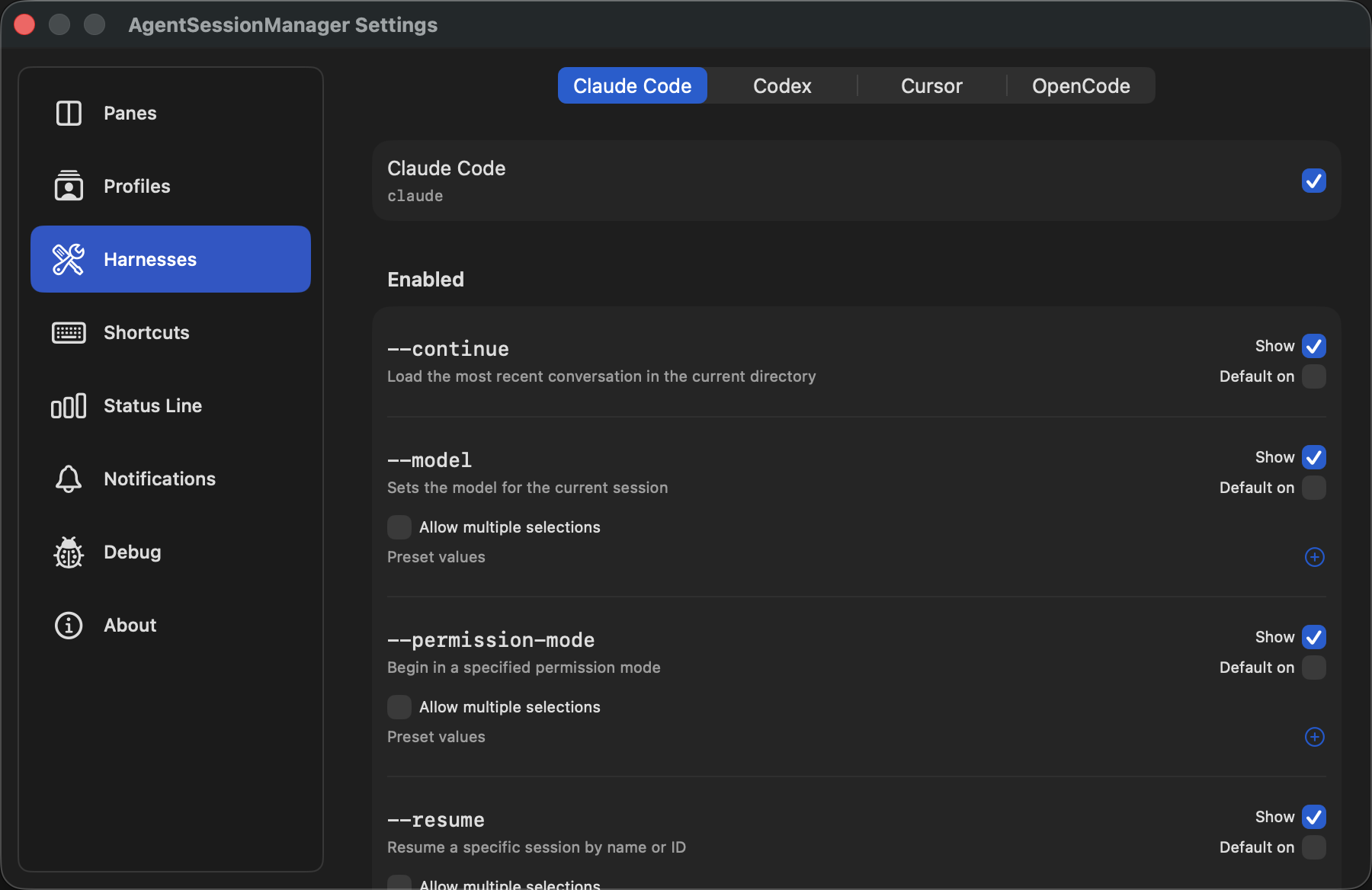Viewport: 1372px width, 890px height.
Task: Click 'Preset values' label under --permission-mode
Action: click(x=436, y=737)
